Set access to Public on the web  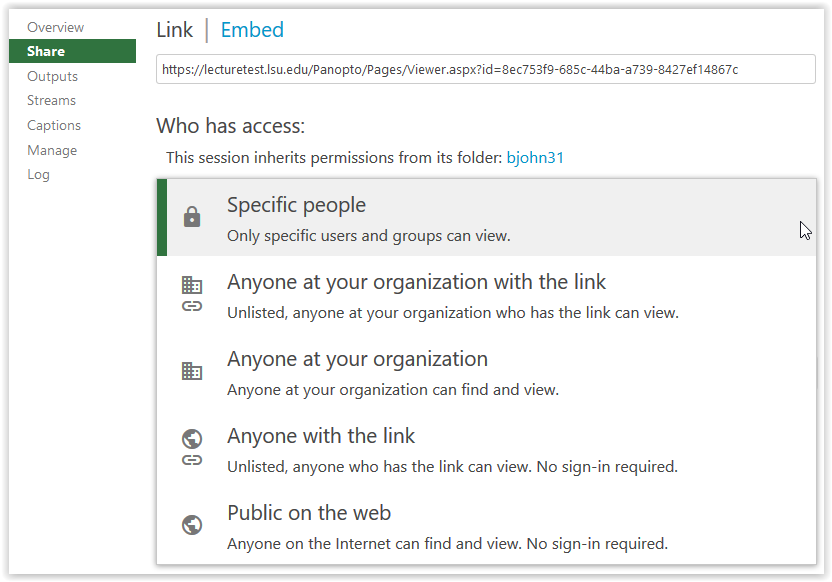(486, 526)
